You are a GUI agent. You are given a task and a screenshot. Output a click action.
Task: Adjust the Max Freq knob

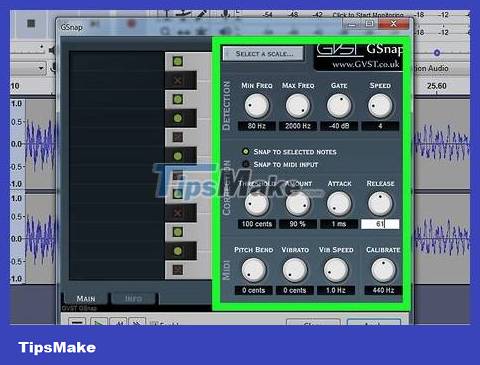[x=298, y=106]
